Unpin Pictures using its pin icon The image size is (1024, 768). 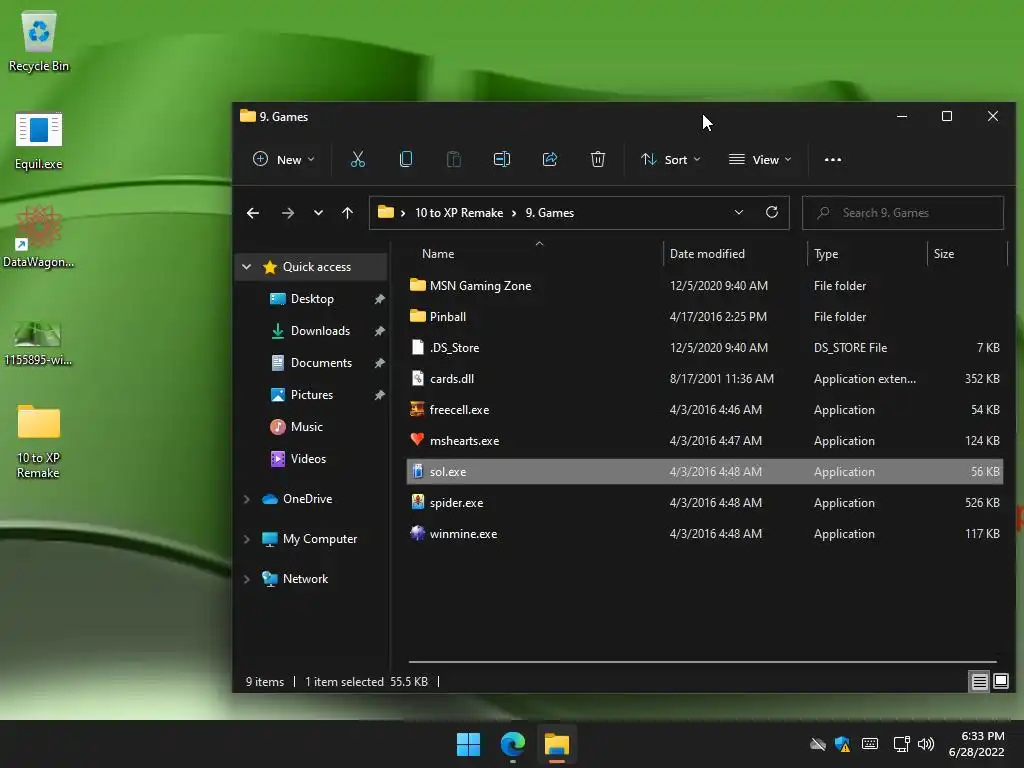pyautogui.click(x=379, y=394)
